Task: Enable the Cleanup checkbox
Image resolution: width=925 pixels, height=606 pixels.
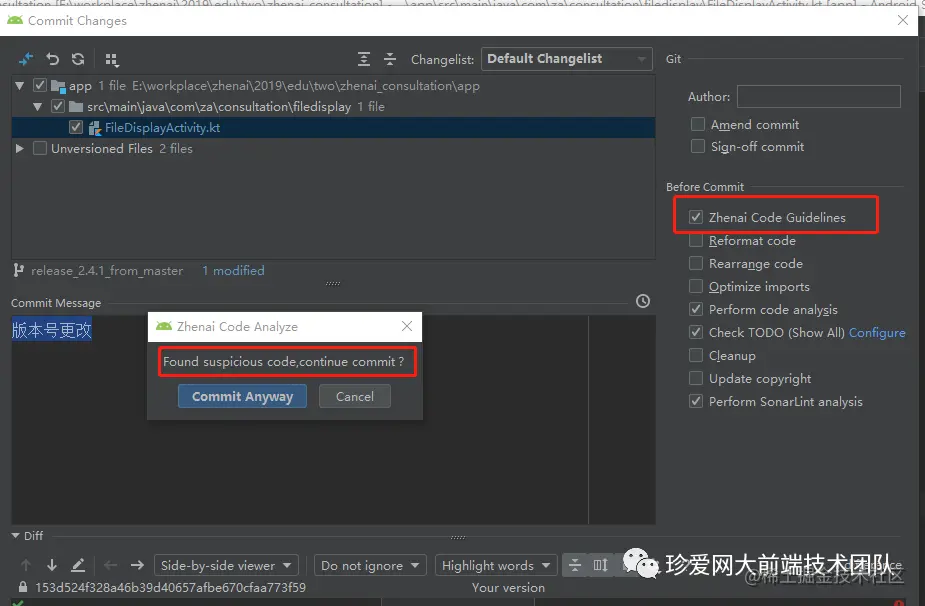Action: coord(696,355)
